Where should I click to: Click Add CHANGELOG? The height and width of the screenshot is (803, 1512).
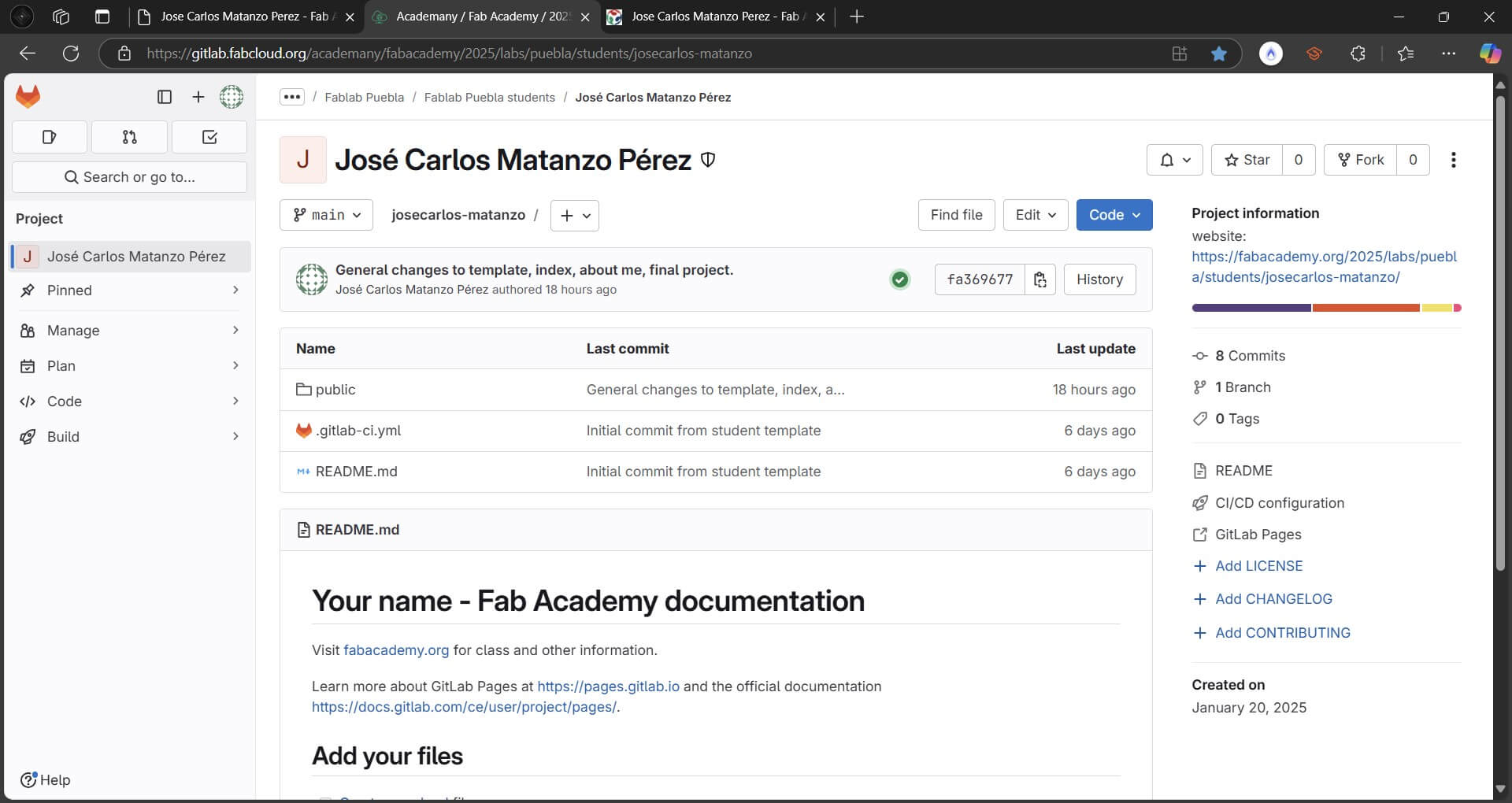(x=1273, y=599)
